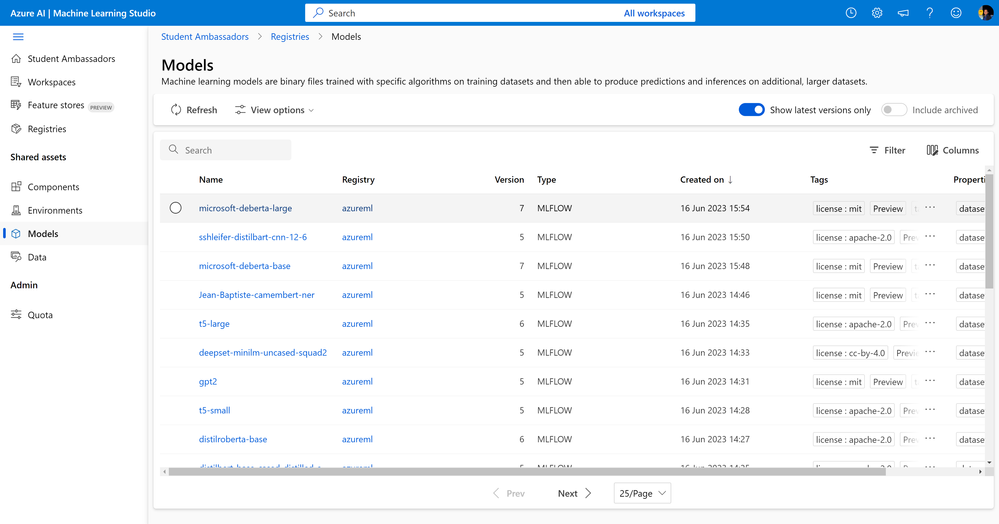Open Feature stores in sidebar

tap(55, 105)
